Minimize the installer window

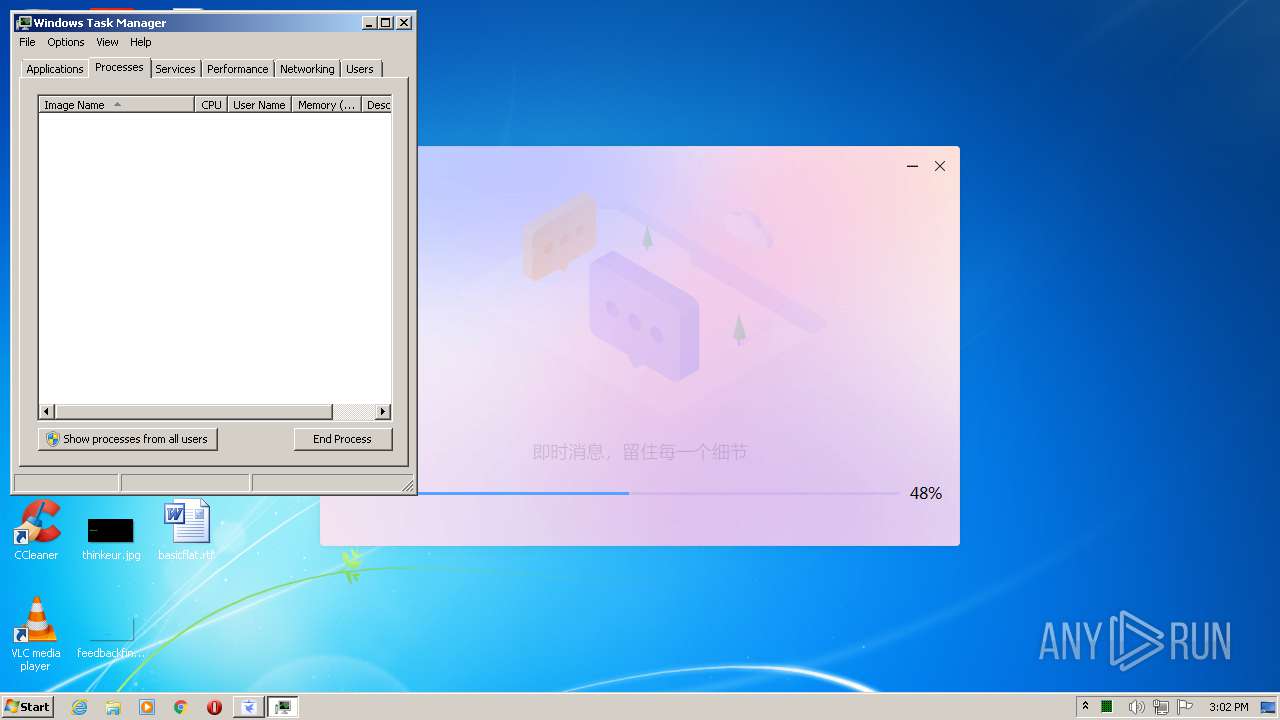912,166
